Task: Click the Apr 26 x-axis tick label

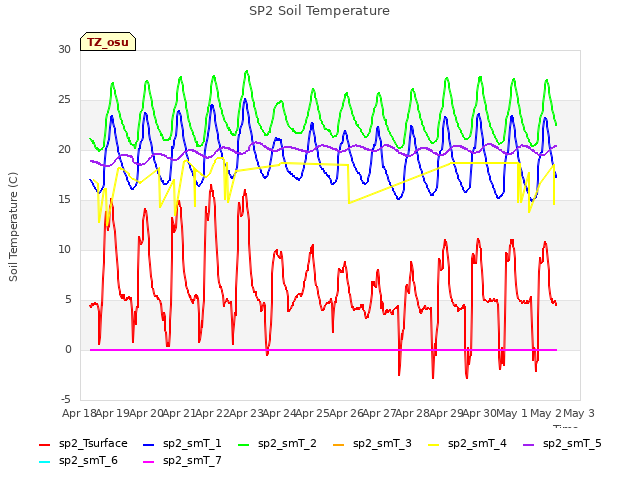Action: coord(346,413)
